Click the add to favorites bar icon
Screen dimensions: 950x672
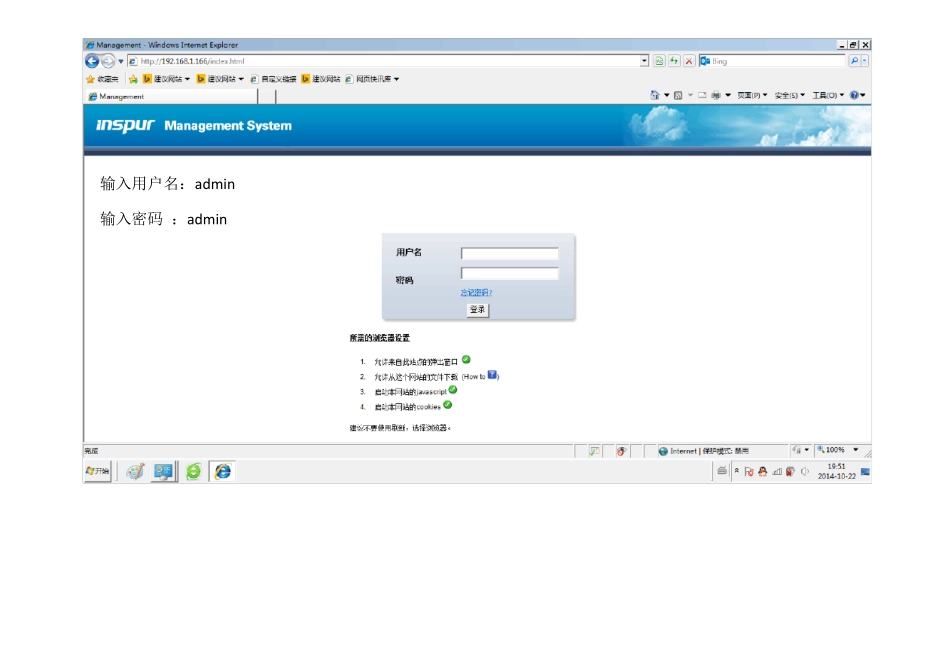pyautogui.click(x=133, y=79)
